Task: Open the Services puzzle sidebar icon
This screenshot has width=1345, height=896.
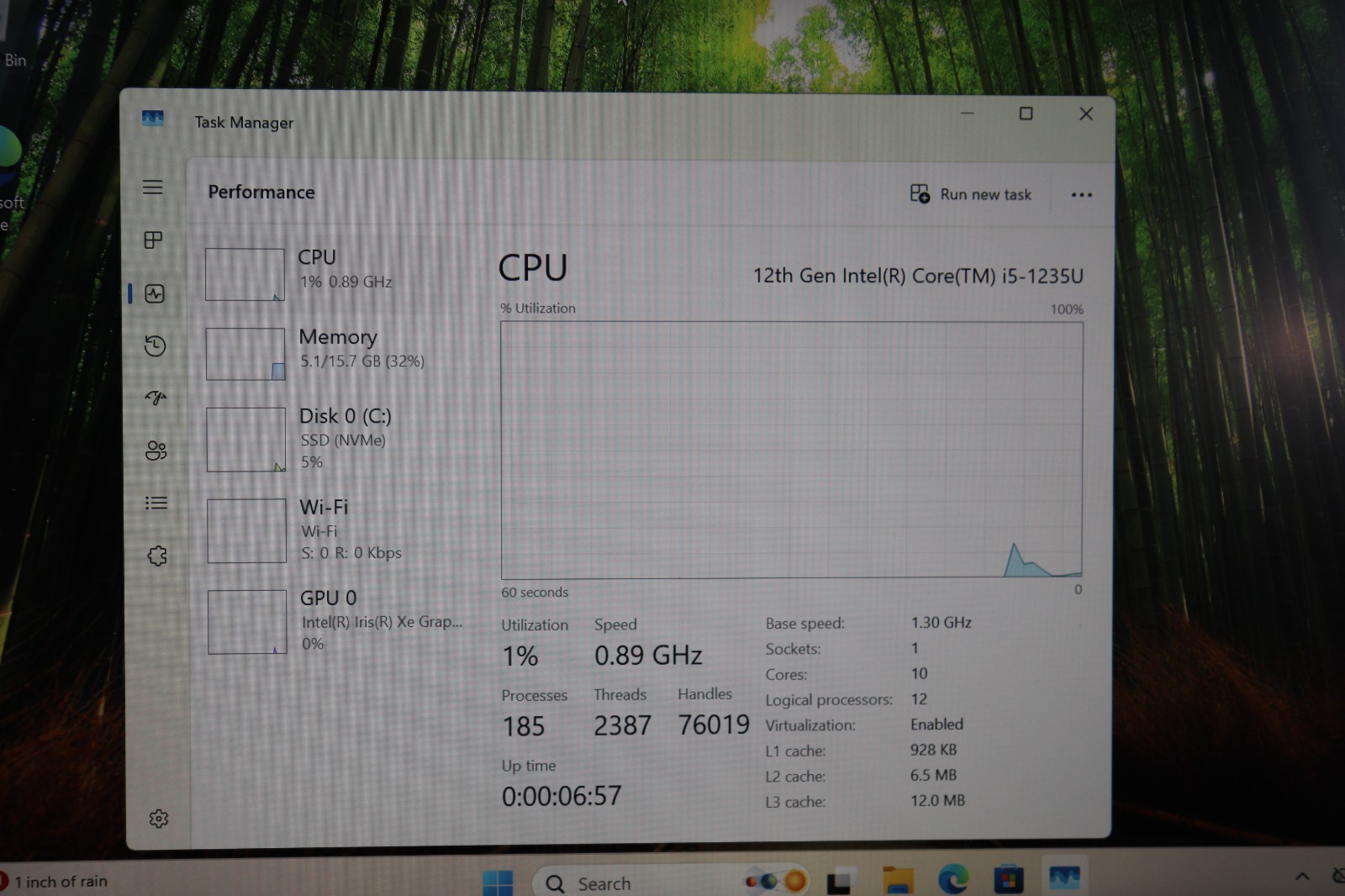Action: pyautogui.click(x=157, y=556)
